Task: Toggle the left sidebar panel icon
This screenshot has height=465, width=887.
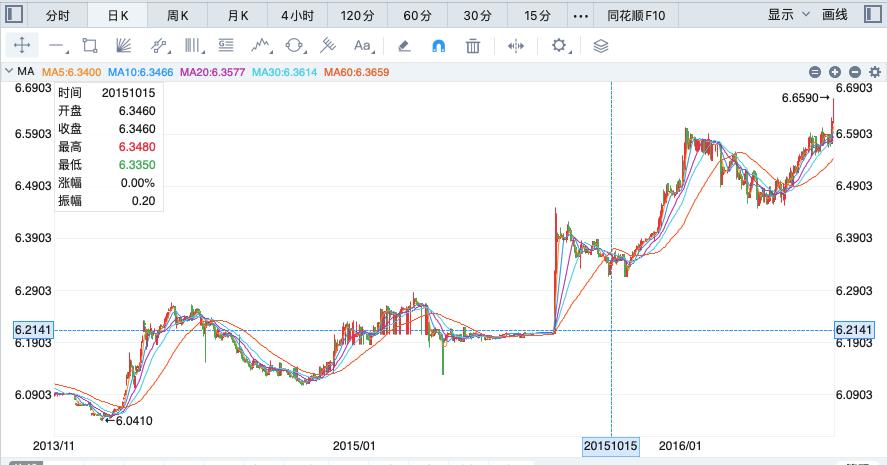Action: point(14,14)
